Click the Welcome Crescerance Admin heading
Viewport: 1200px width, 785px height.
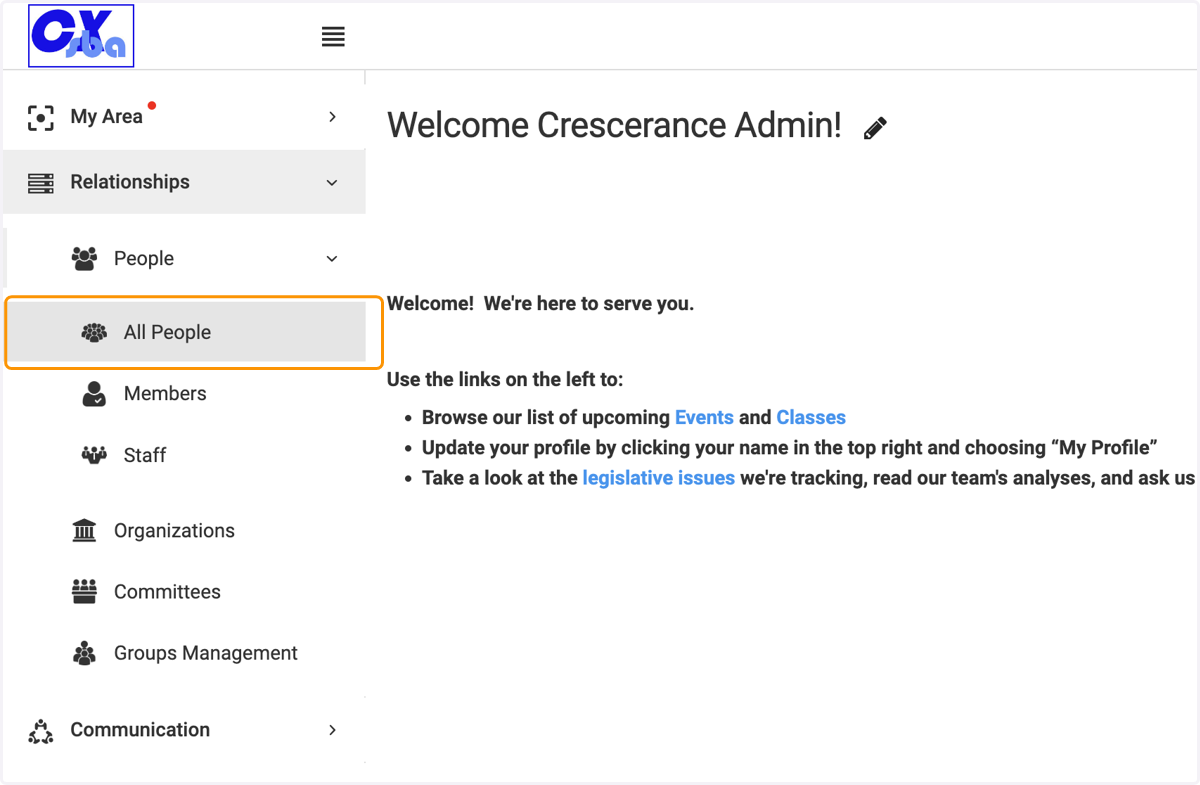(x=614, y=125)
